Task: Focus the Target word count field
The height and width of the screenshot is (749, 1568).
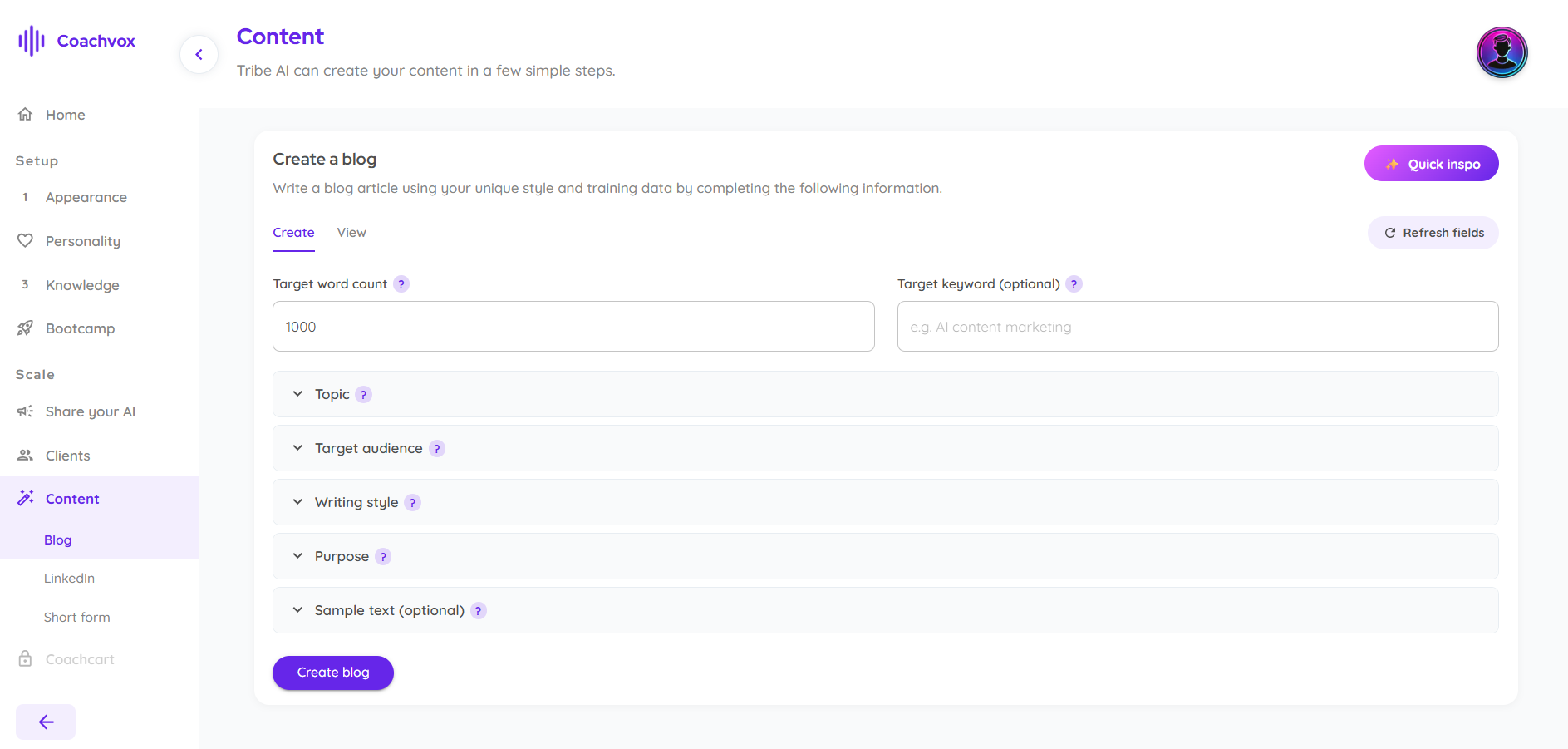Action: [x=573, y=326]
